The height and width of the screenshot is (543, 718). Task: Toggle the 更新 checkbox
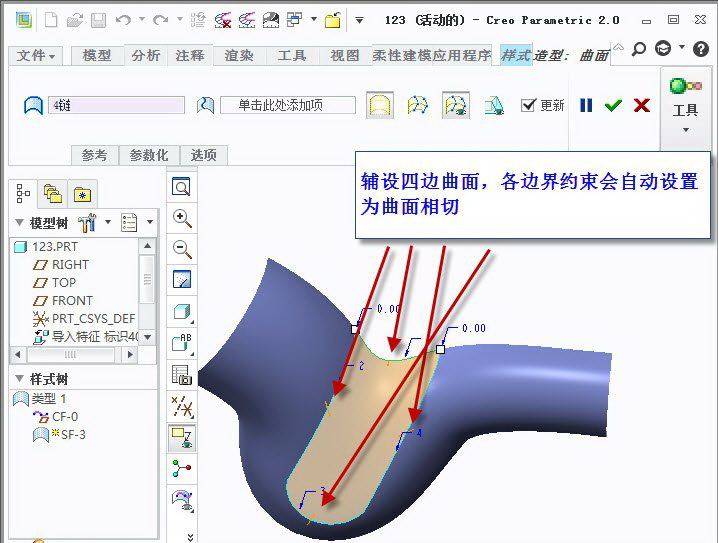pos(529,105)
